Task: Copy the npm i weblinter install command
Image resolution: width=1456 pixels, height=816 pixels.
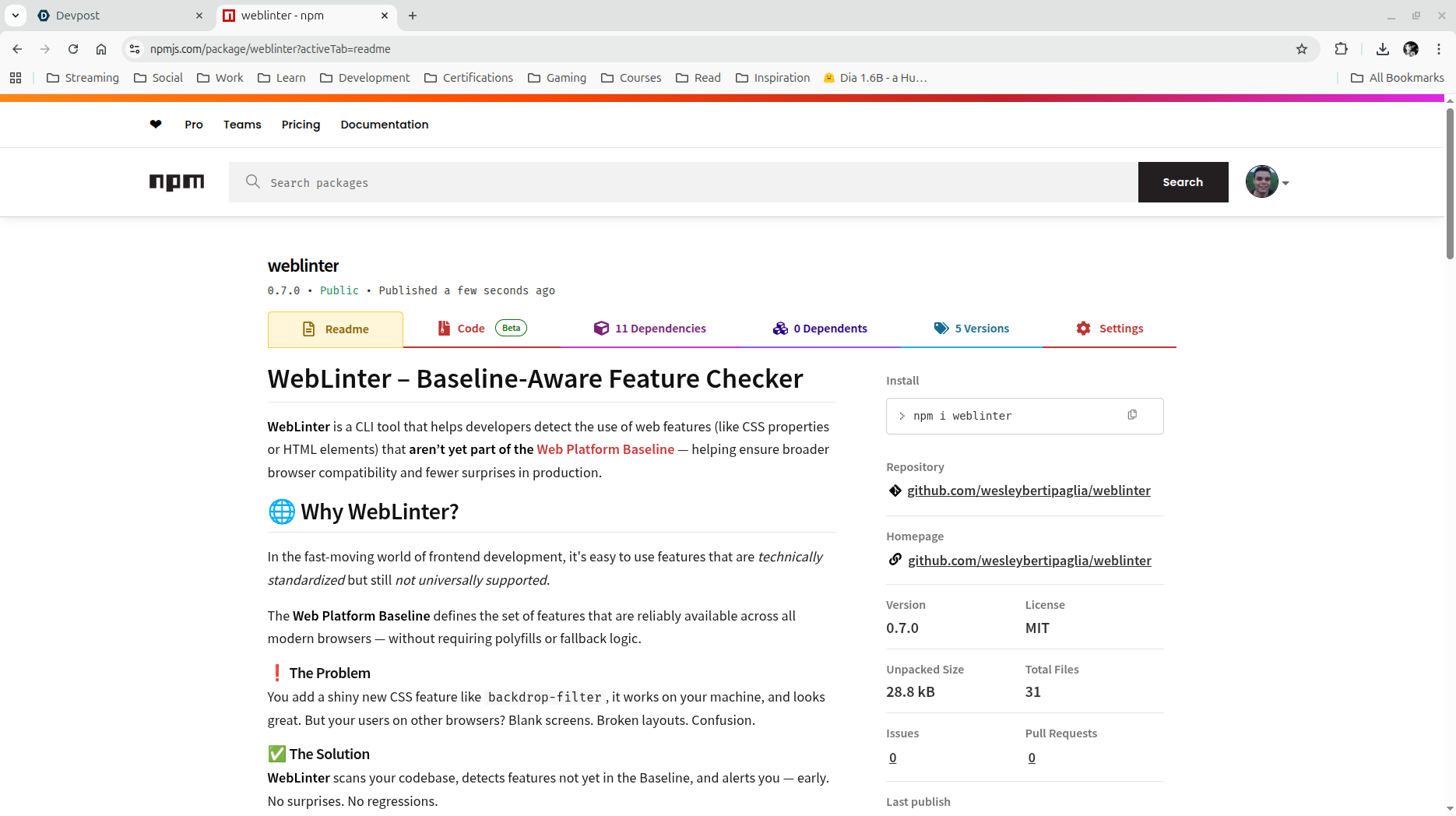Action: point(1132,415)
